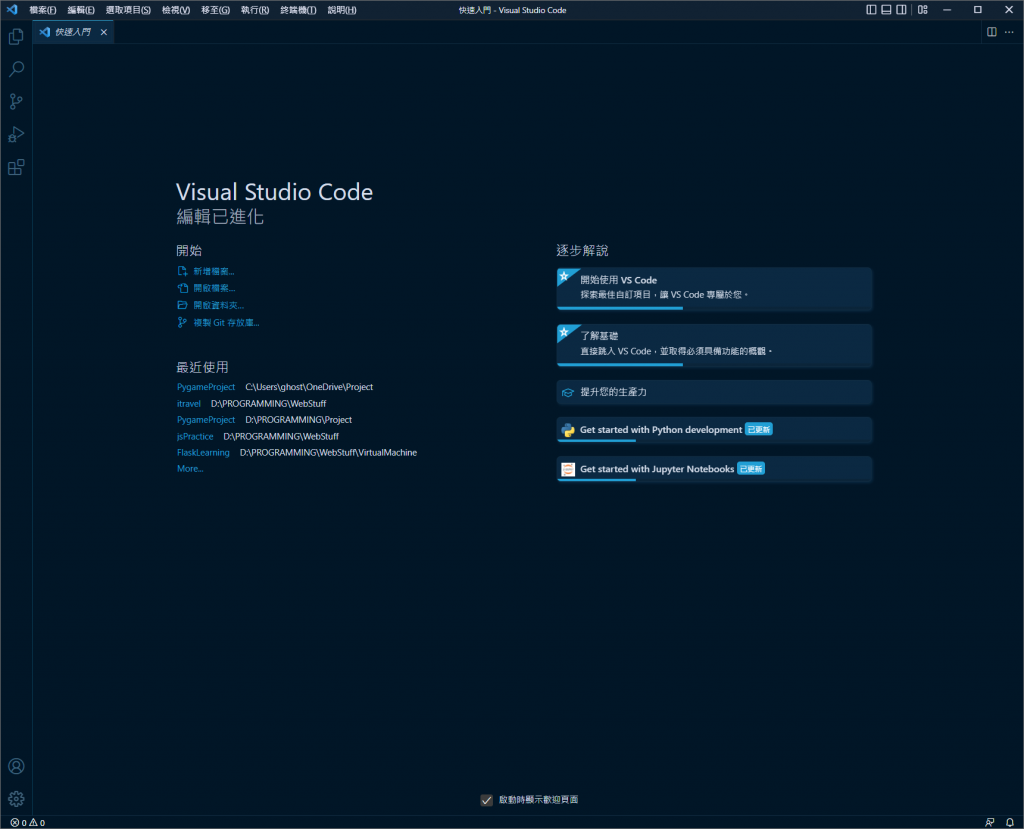
Task: Click the Python logo icon in walkthroughs
Action: pyautogui.click(x=568, y=430)
